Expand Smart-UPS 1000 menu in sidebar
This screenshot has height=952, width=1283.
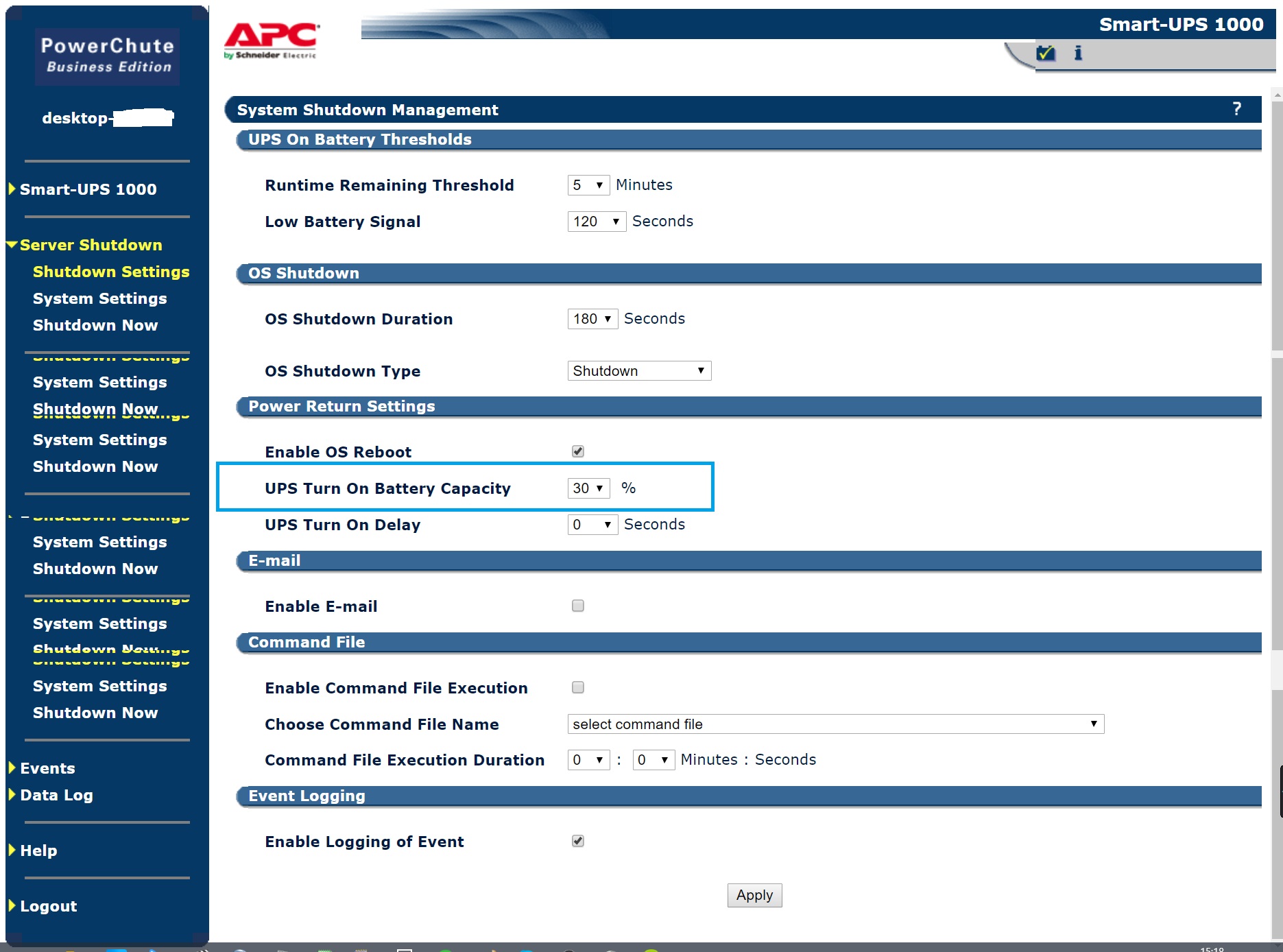pos(82,189)
